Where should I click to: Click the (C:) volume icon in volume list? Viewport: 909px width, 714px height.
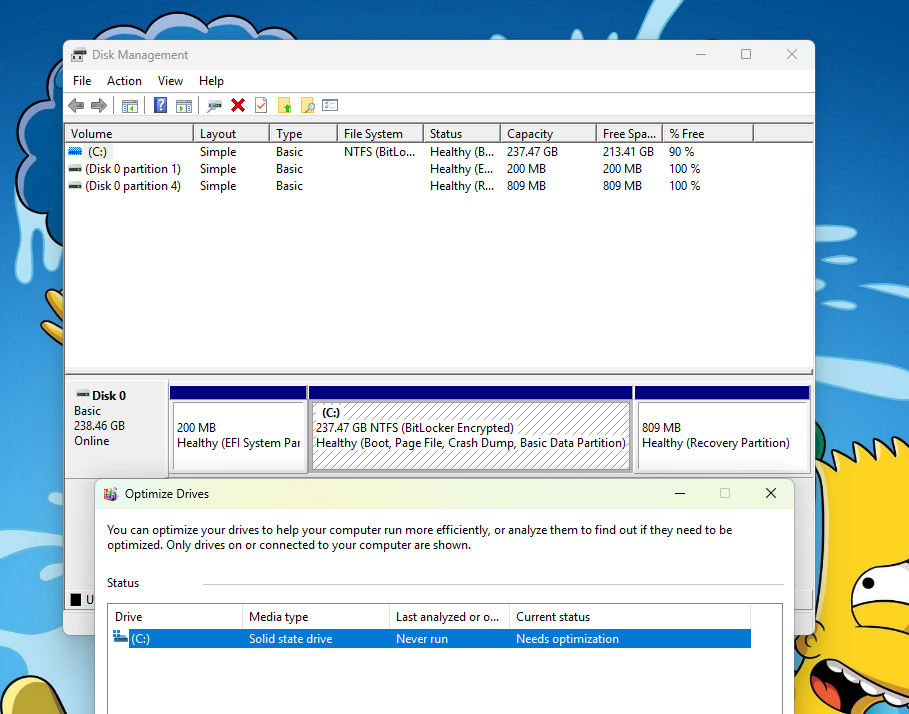point(75,151)
